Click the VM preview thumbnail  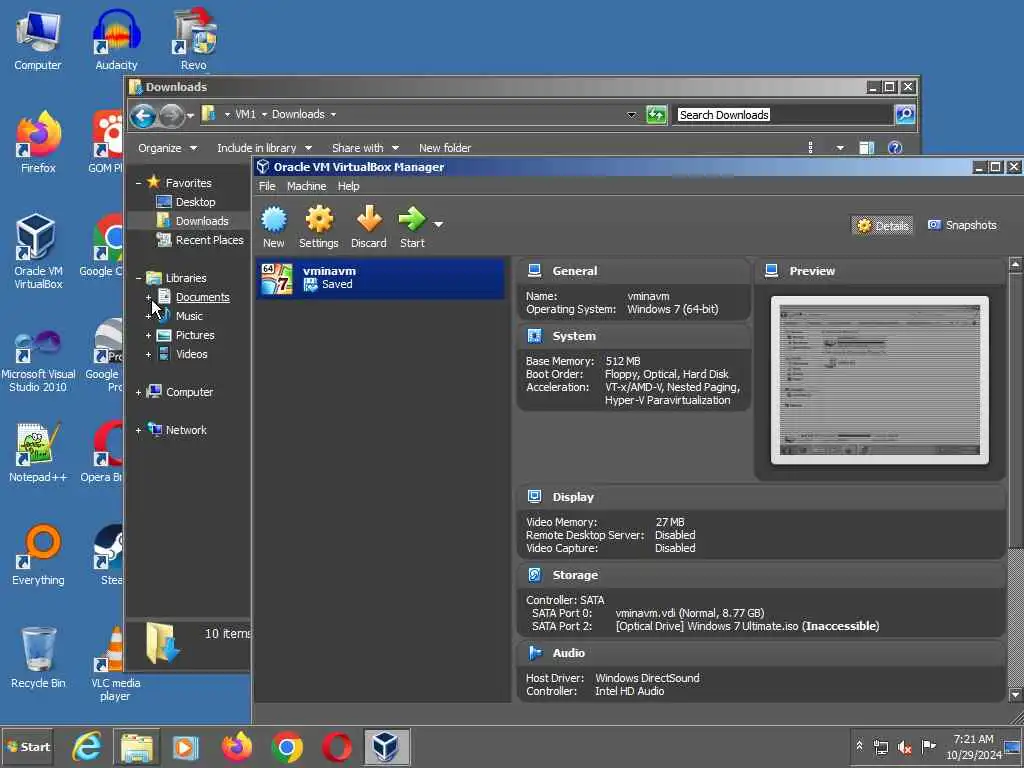point(880,380)
